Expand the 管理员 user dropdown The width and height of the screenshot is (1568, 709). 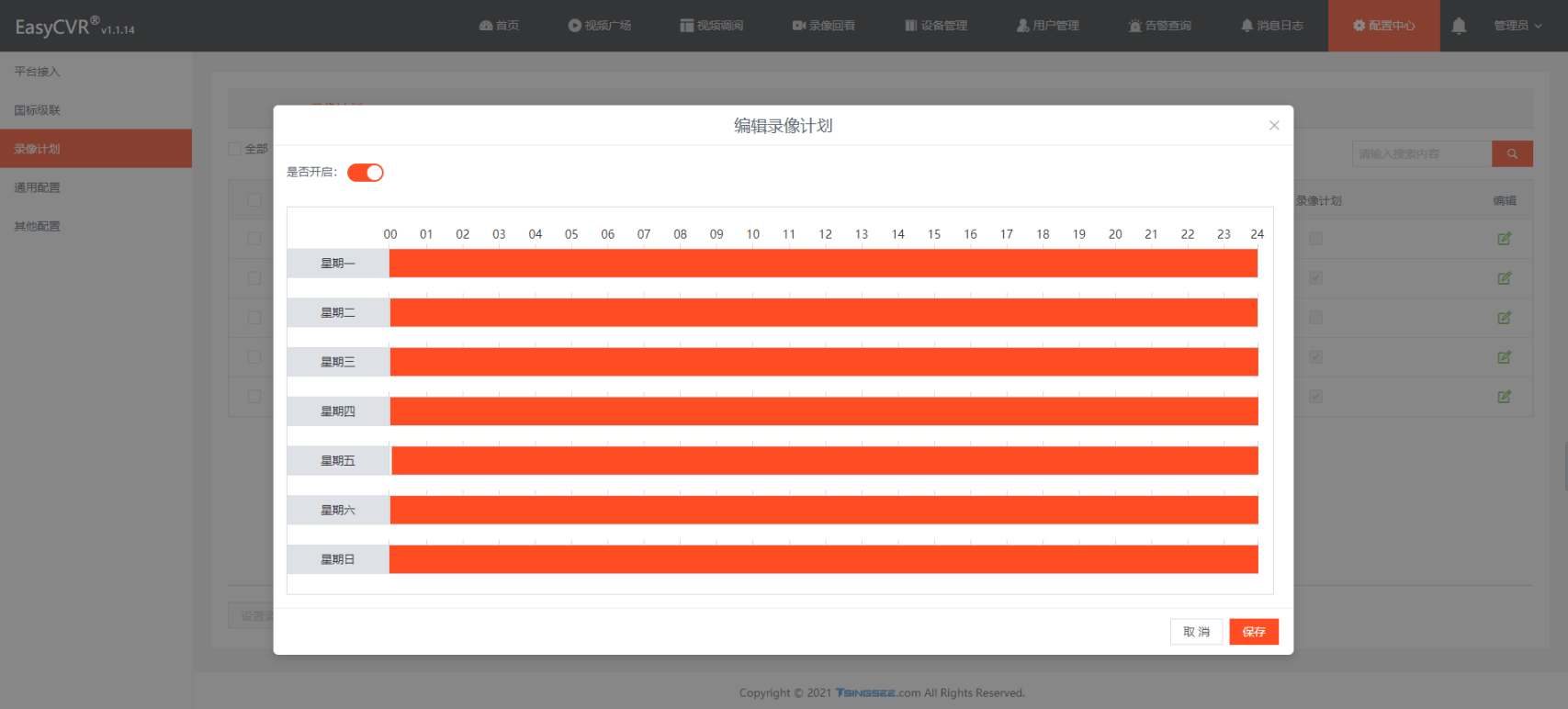[x=1517, y=26]
